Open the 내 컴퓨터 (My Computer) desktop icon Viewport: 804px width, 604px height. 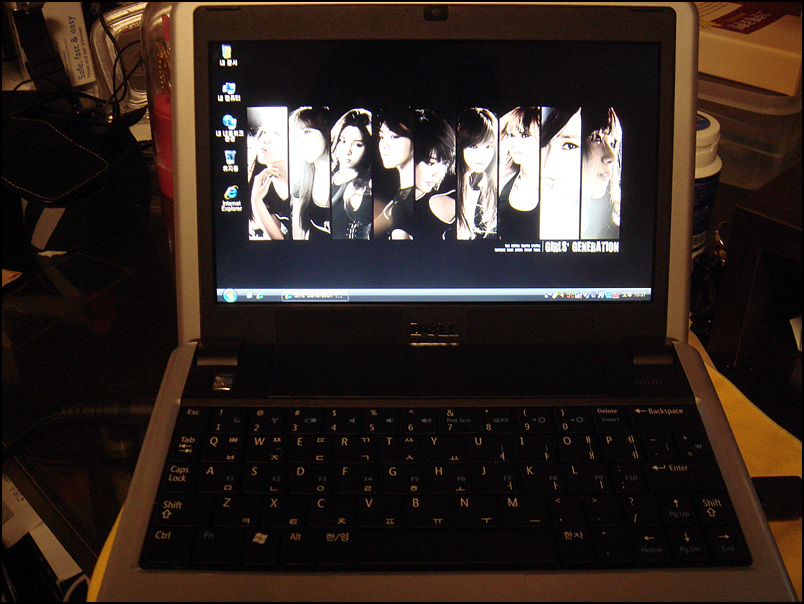pos(229,92)
